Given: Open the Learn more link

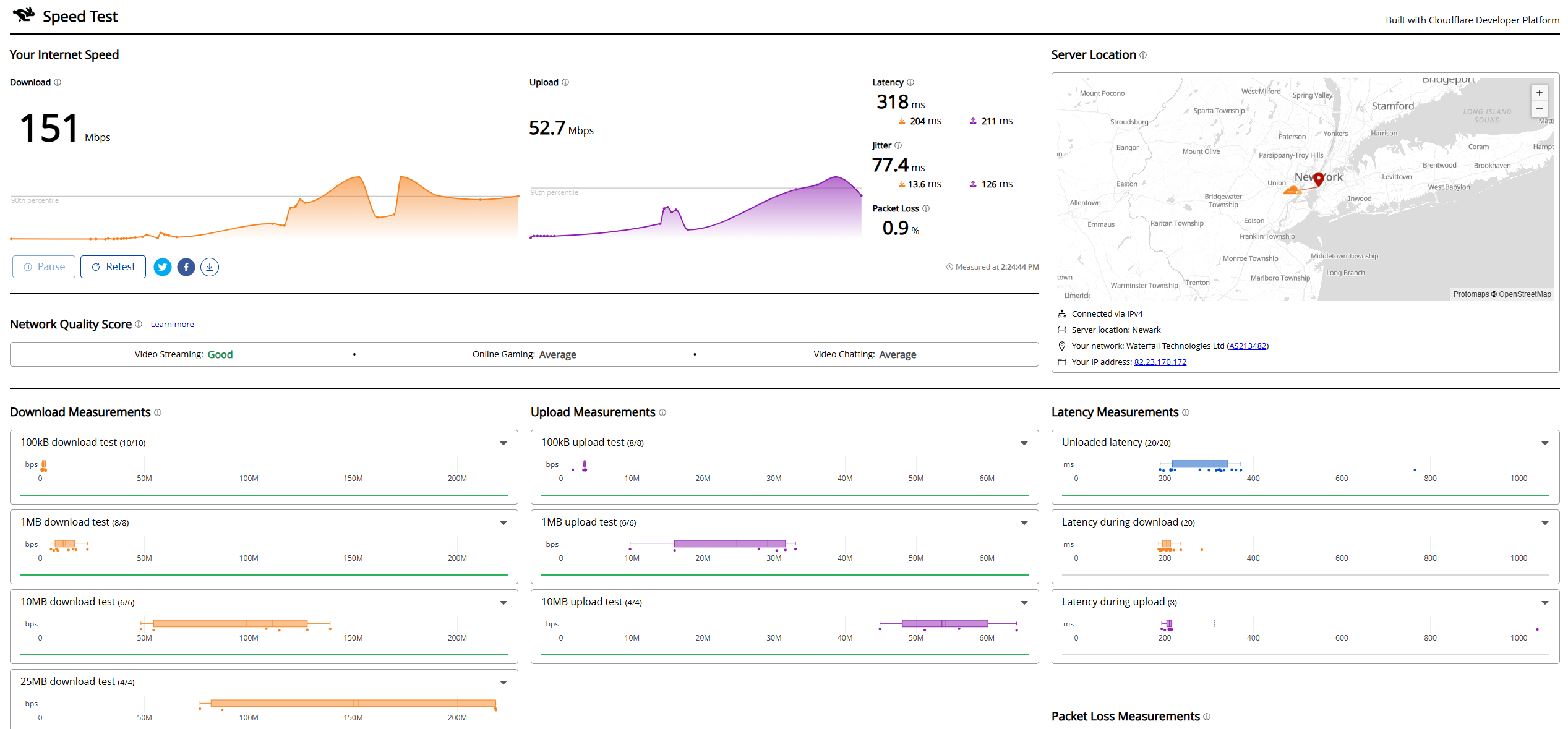Looking at the screenshot, I should (172, 325).
